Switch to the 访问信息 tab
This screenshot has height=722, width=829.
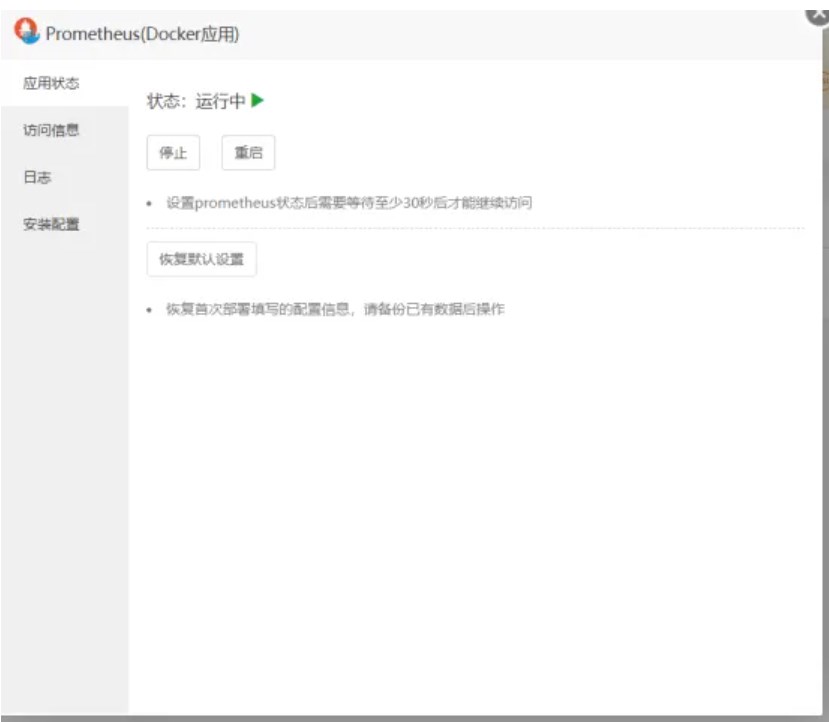[52, 130]
